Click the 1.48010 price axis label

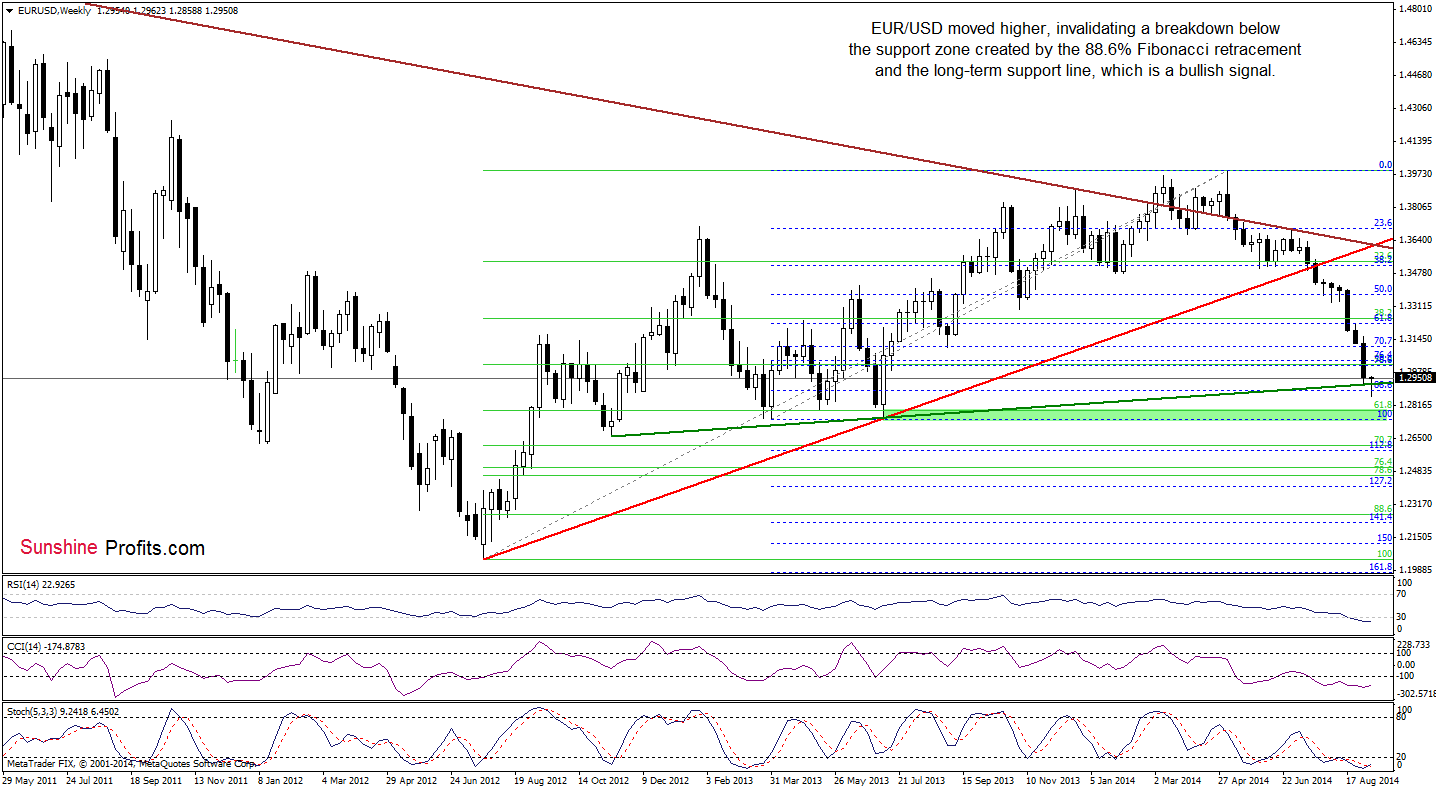[x=1418, y=8]
